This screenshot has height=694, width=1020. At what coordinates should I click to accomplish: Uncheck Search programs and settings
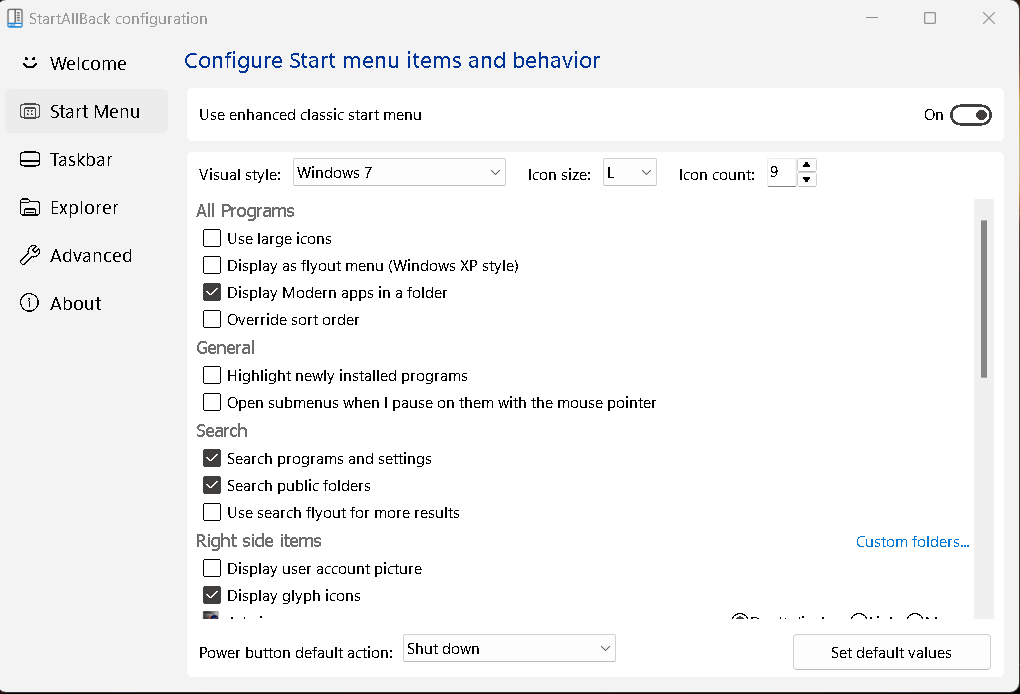pos(212,459)
